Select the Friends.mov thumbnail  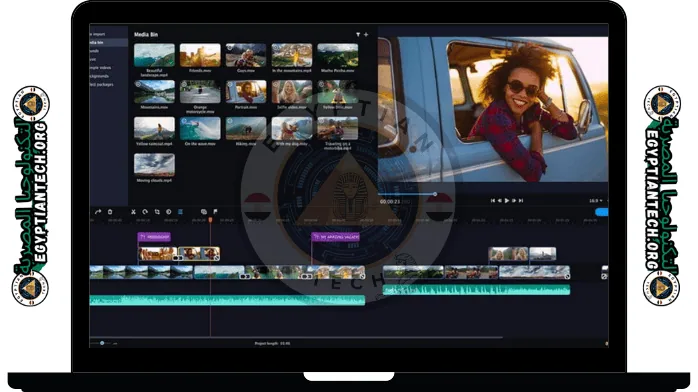pyautogui.click(x=200, y=56)
